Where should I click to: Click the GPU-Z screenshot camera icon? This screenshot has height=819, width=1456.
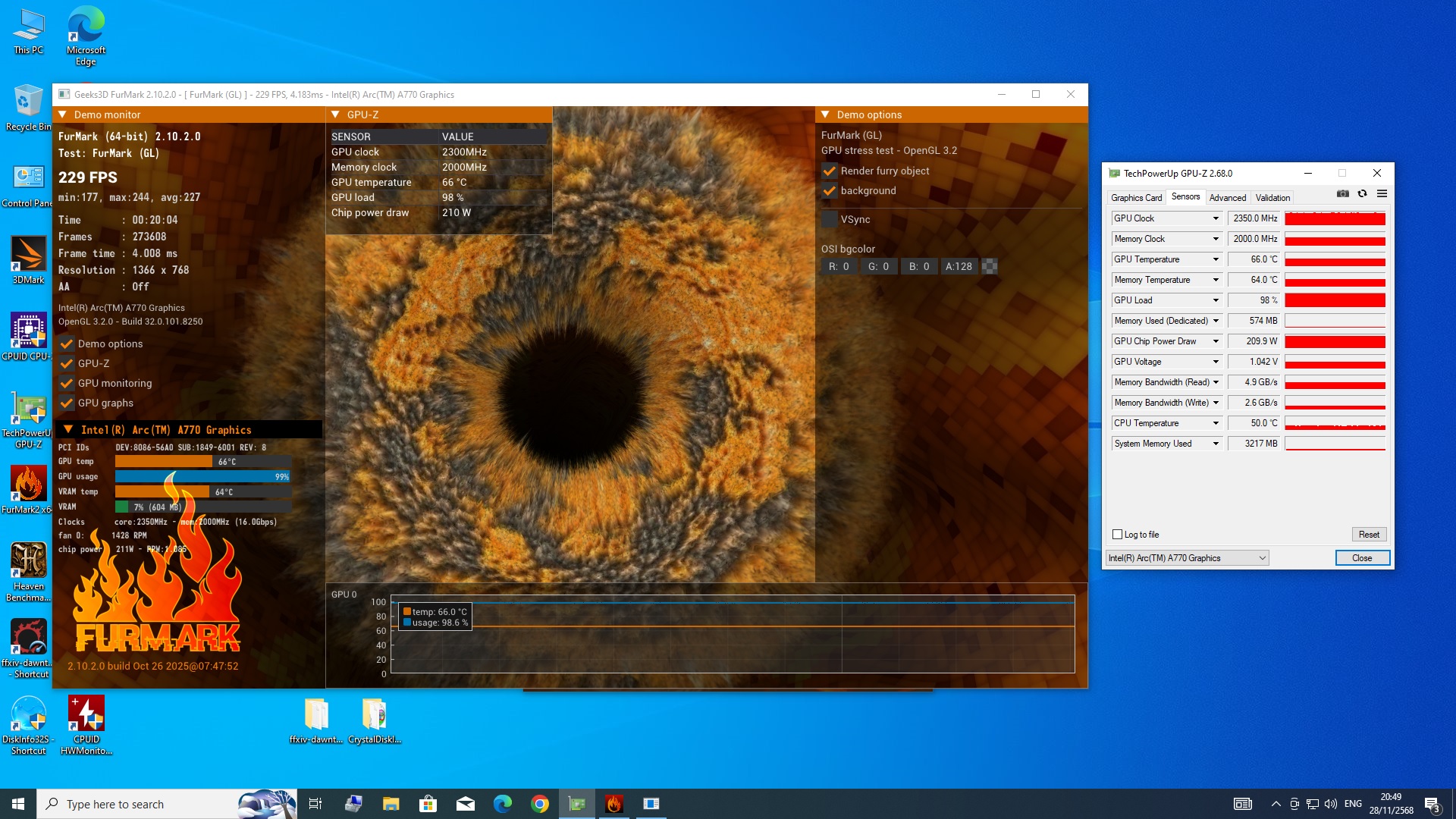(1343, 194)
